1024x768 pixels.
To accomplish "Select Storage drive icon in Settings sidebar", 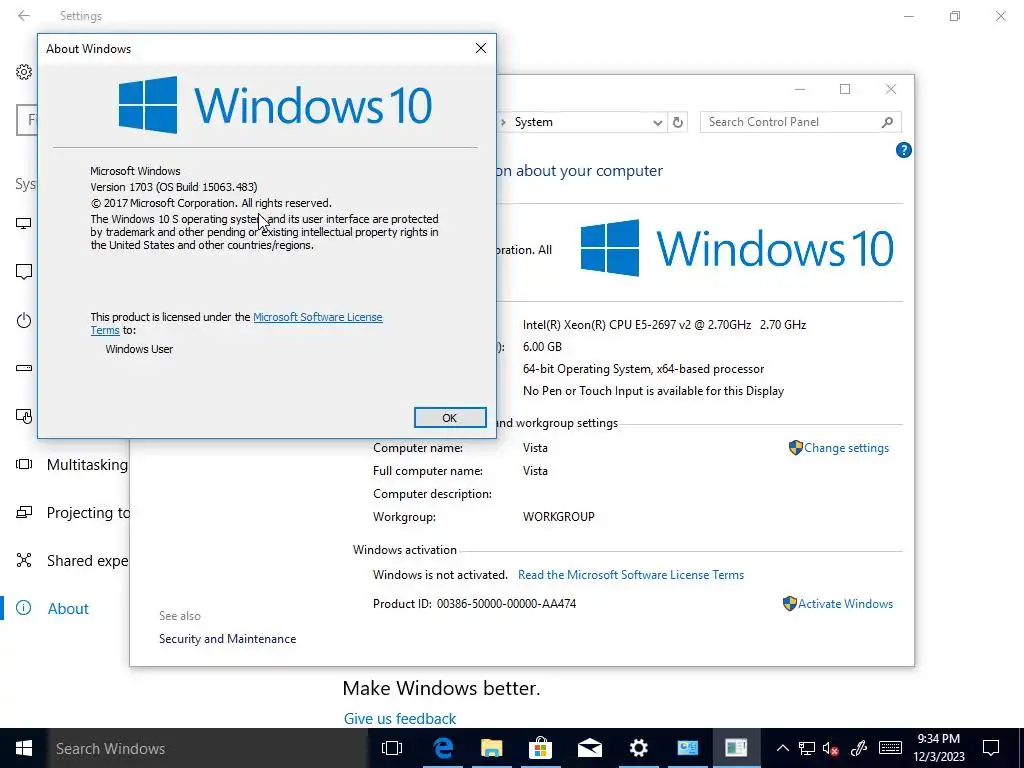I will (24, 368).
